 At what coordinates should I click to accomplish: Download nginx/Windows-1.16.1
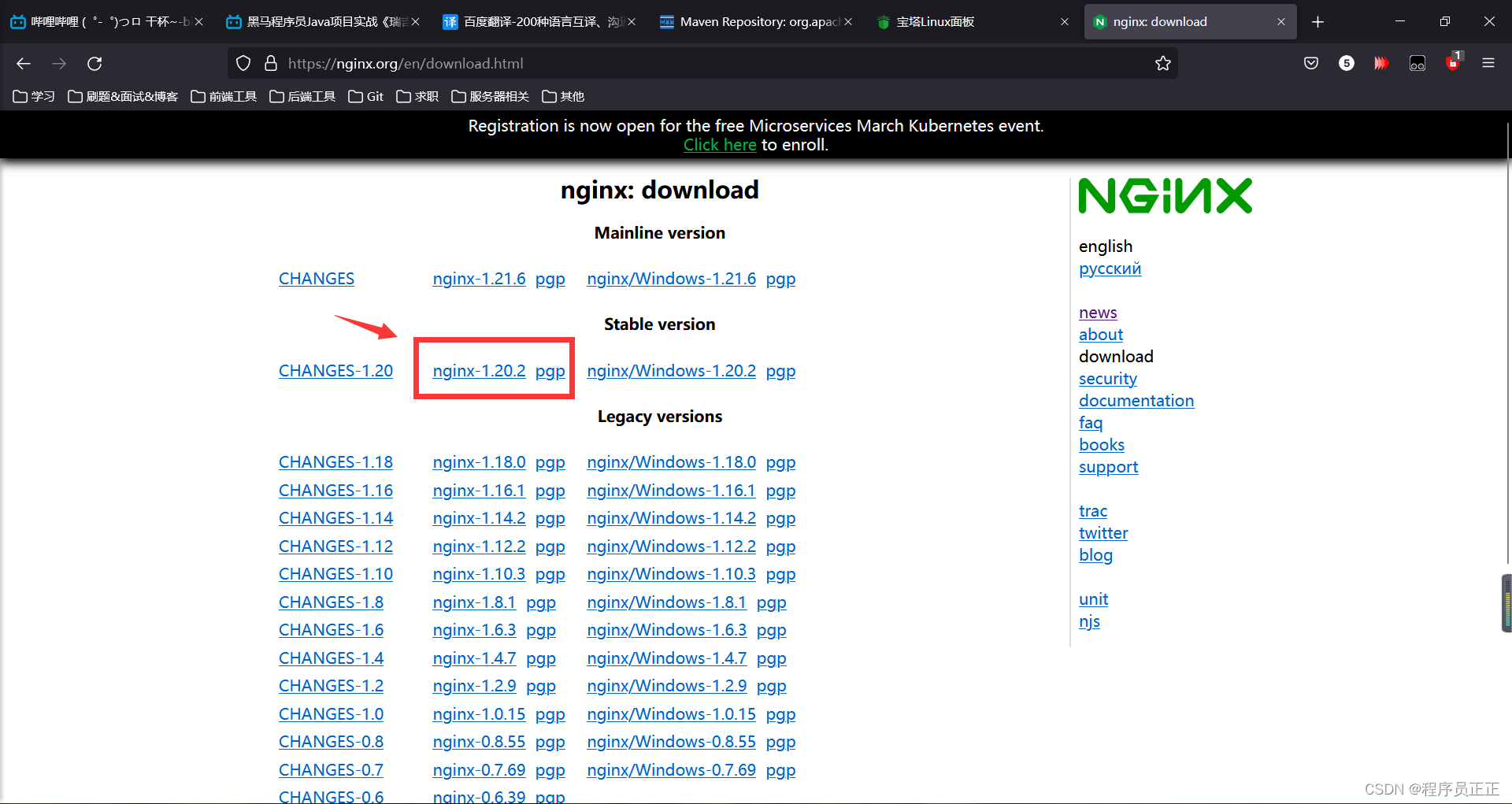pos(671,491)
